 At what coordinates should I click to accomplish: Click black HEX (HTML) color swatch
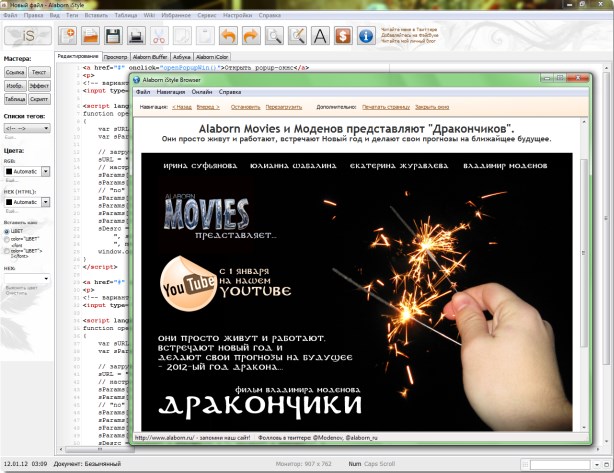point(9,202)
